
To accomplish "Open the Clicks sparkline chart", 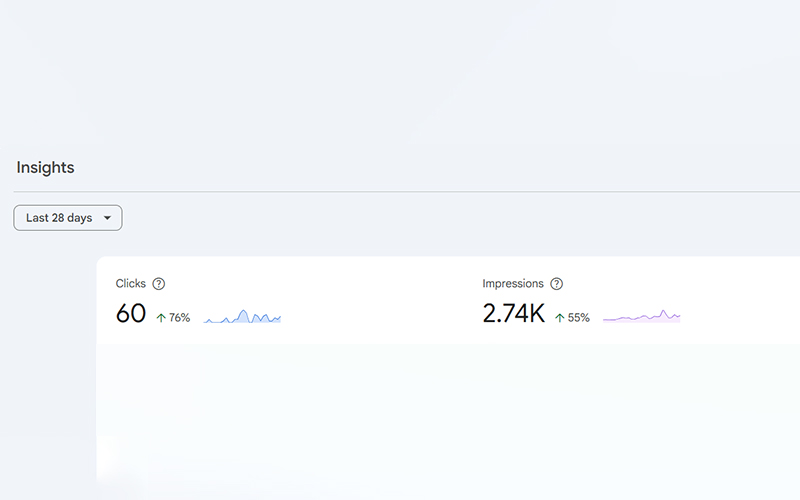I will coord(242,316).
